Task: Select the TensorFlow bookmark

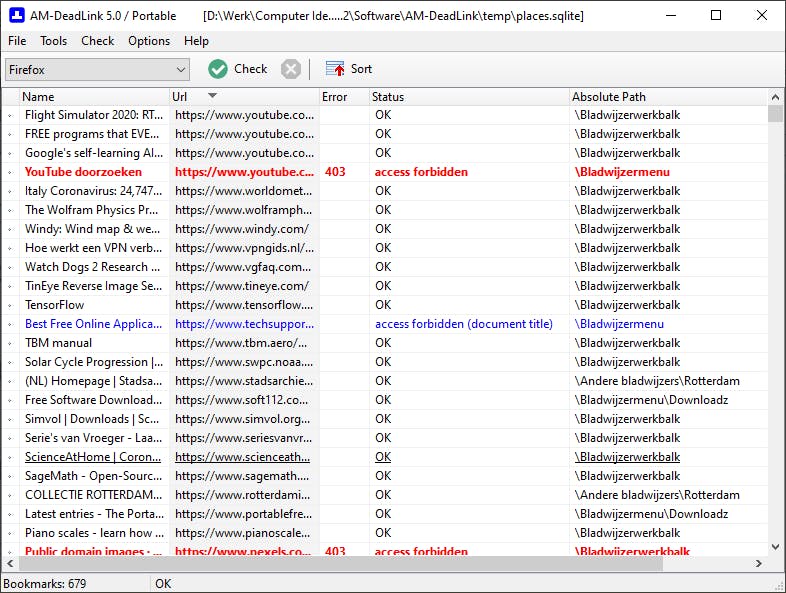Action: pyautogui.click(x=55, y=305)
